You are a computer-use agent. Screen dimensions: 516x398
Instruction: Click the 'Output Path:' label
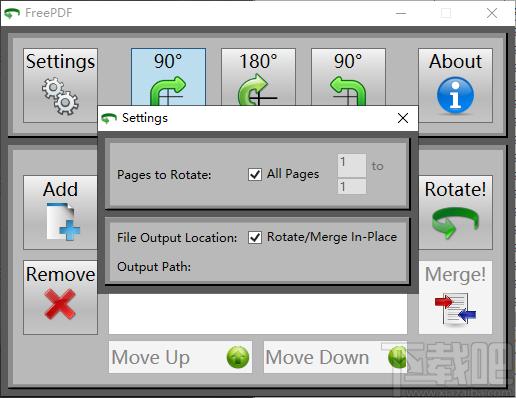tap(154, 267)
